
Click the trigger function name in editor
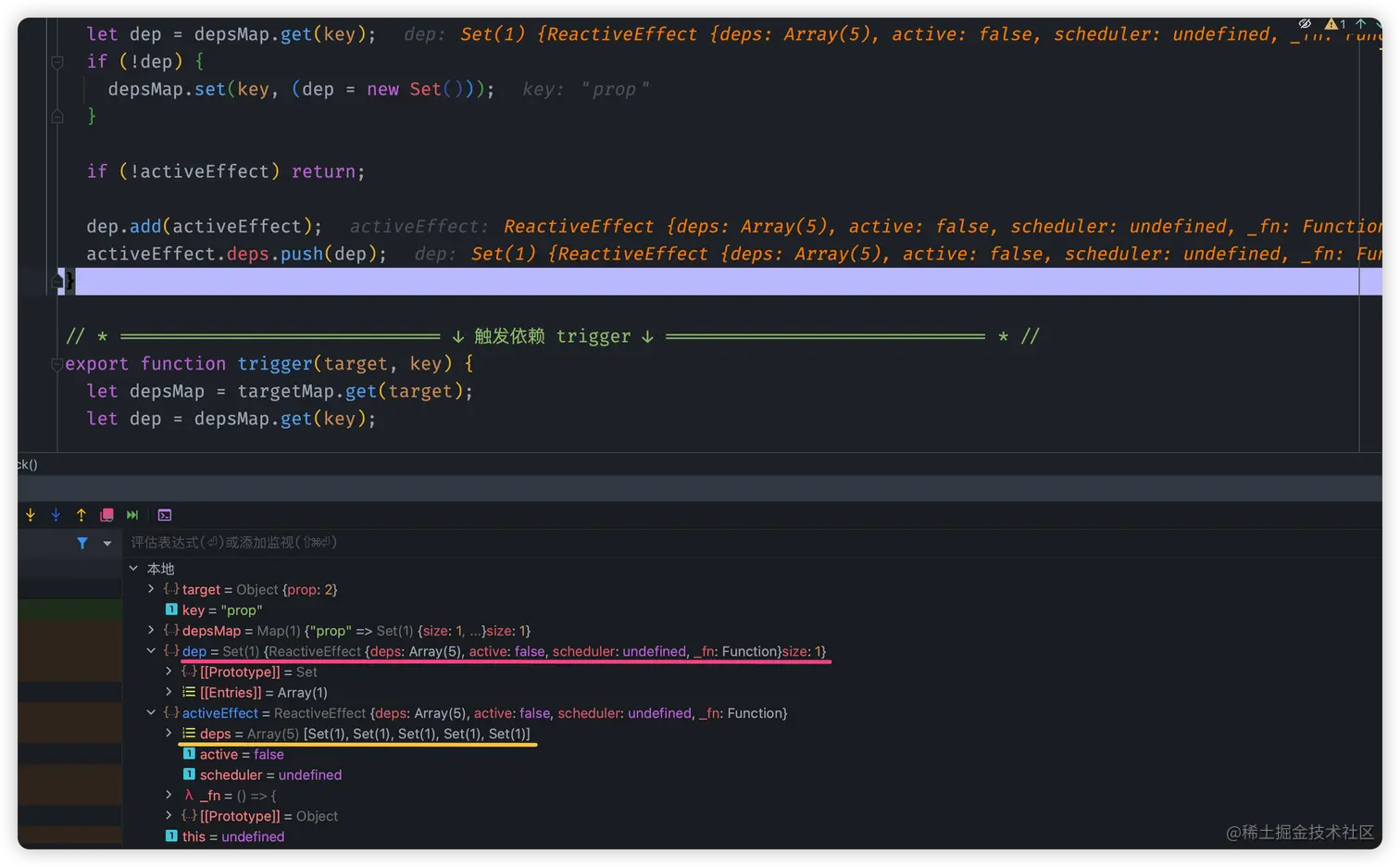pyautogui.click(x=275, y=364)
